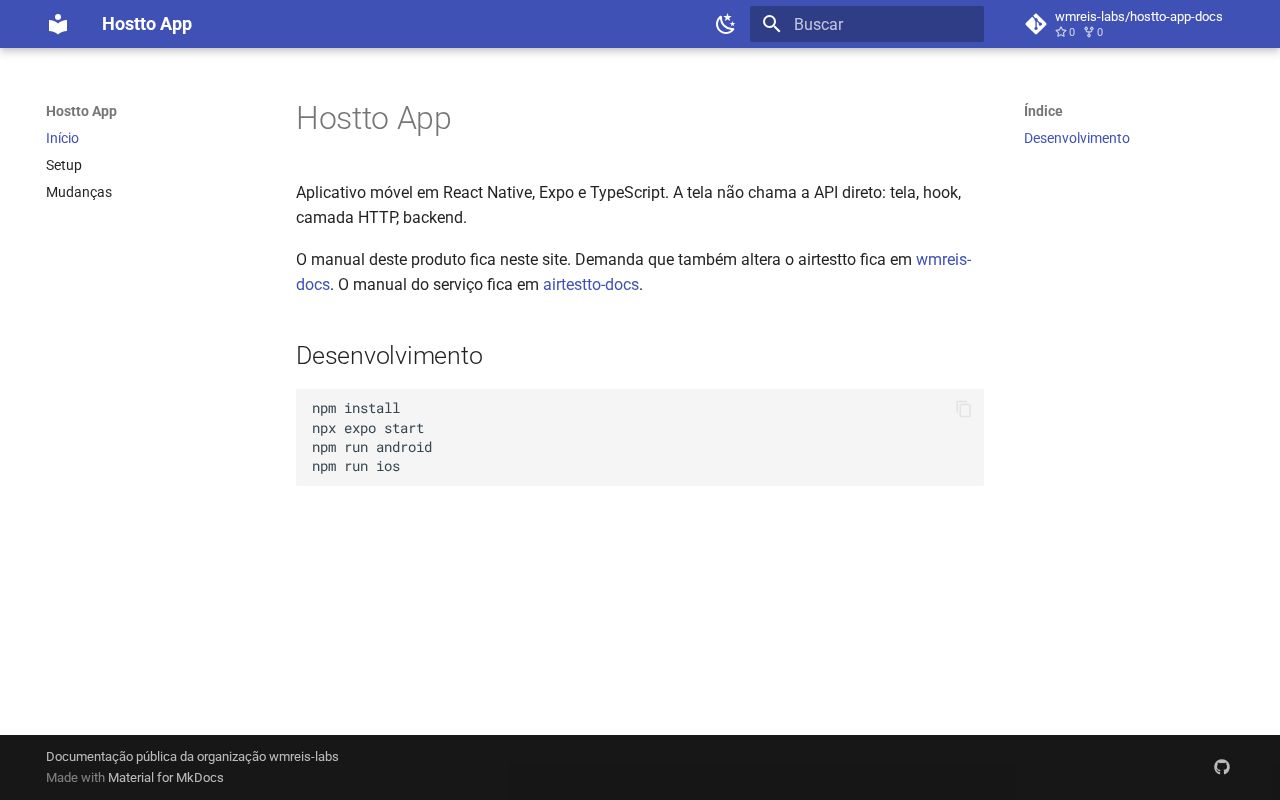The width and height of the screenshot is (1280, 800).
Task: Follow the wmreis-docs link
Action: coord(943,260)
